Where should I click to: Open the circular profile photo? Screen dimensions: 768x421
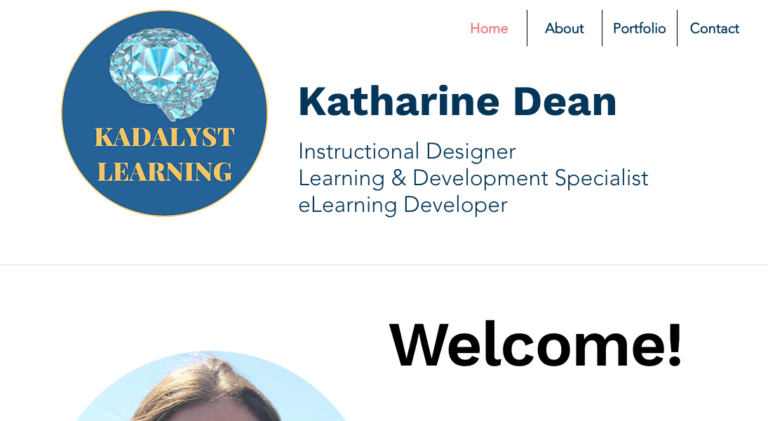coord(211,386)
